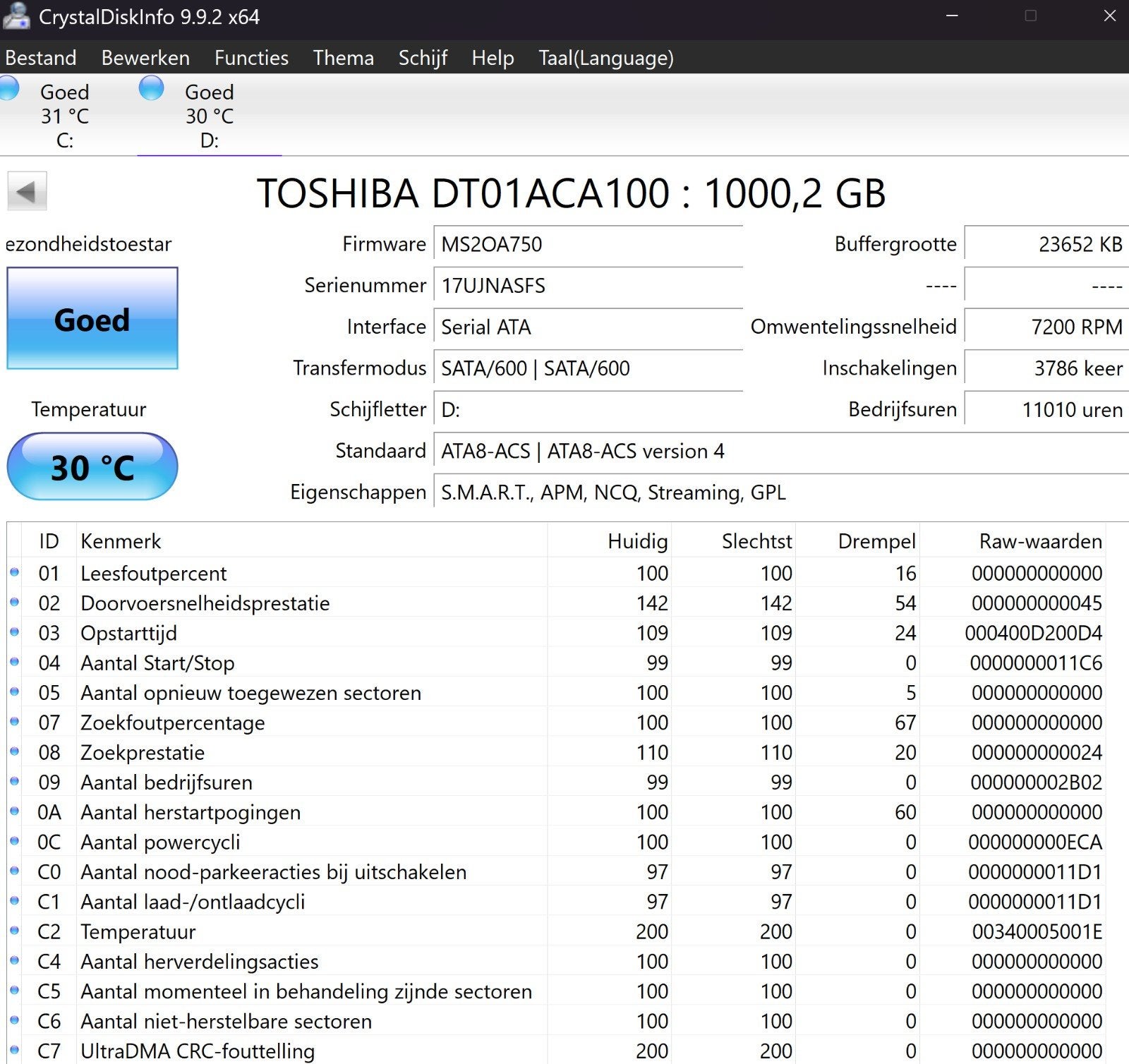Select raw value 000000002B02 of bedrijfsuren
The width and height of the screenshot is (1129, 1064).
pos(1037,782)
